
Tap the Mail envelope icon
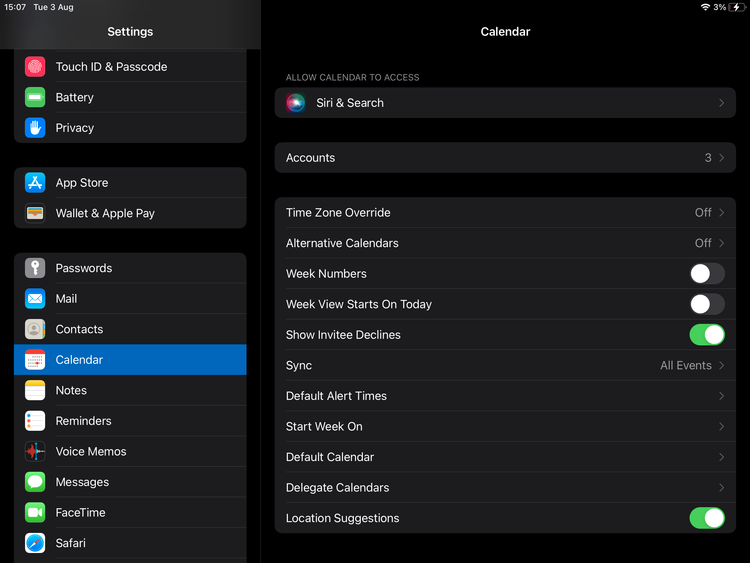(x=35, y=298)
